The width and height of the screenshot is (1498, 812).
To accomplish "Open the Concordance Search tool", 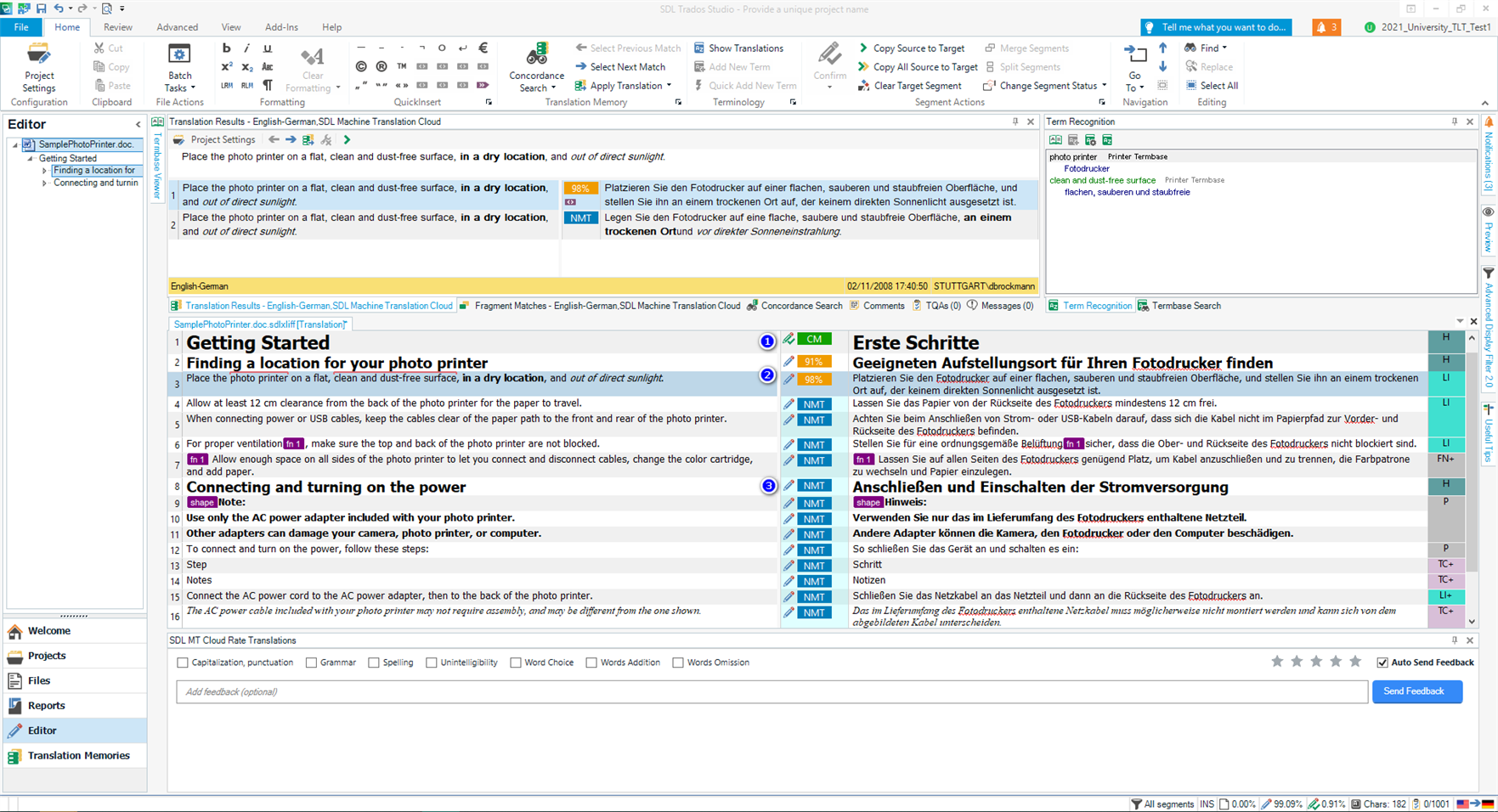I will 536,67.
